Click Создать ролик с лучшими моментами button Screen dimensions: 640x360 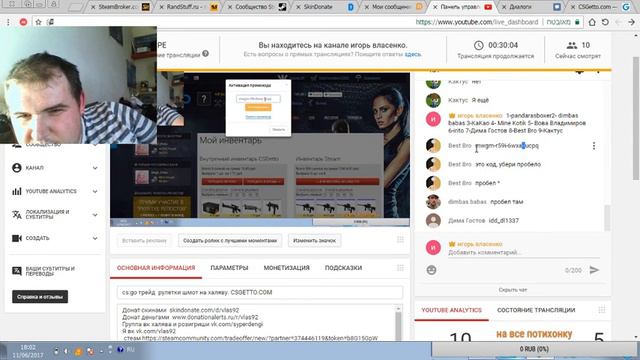click(230, 240)
